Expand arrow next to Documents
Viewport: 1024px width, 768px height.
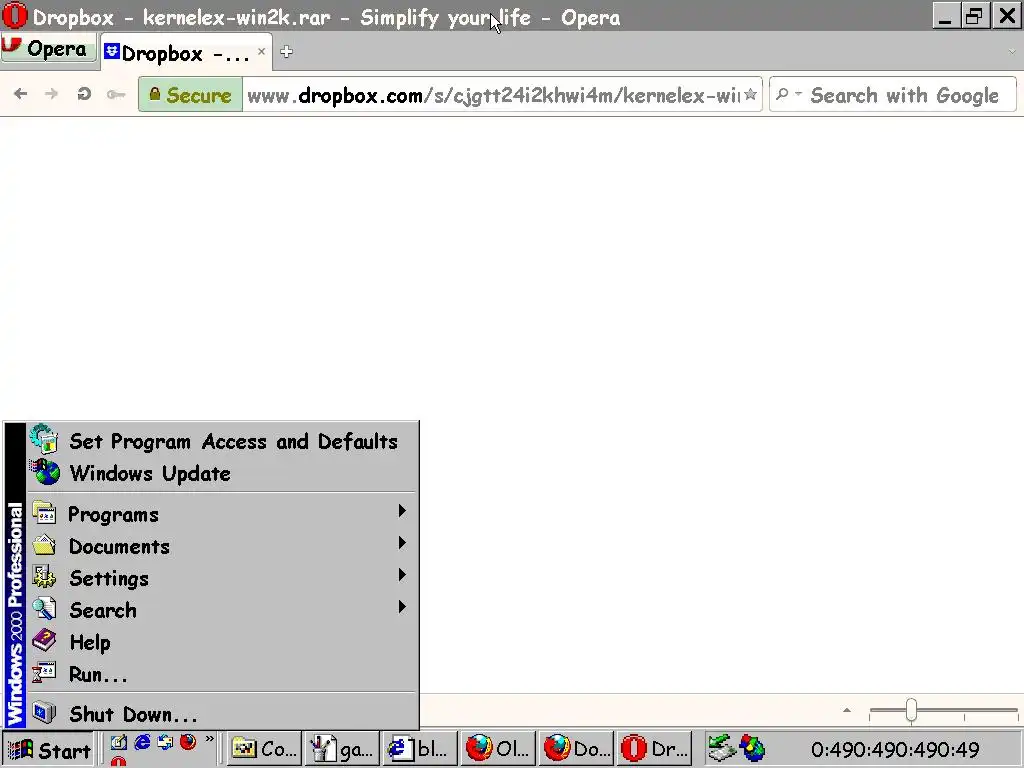click(402, 543)
